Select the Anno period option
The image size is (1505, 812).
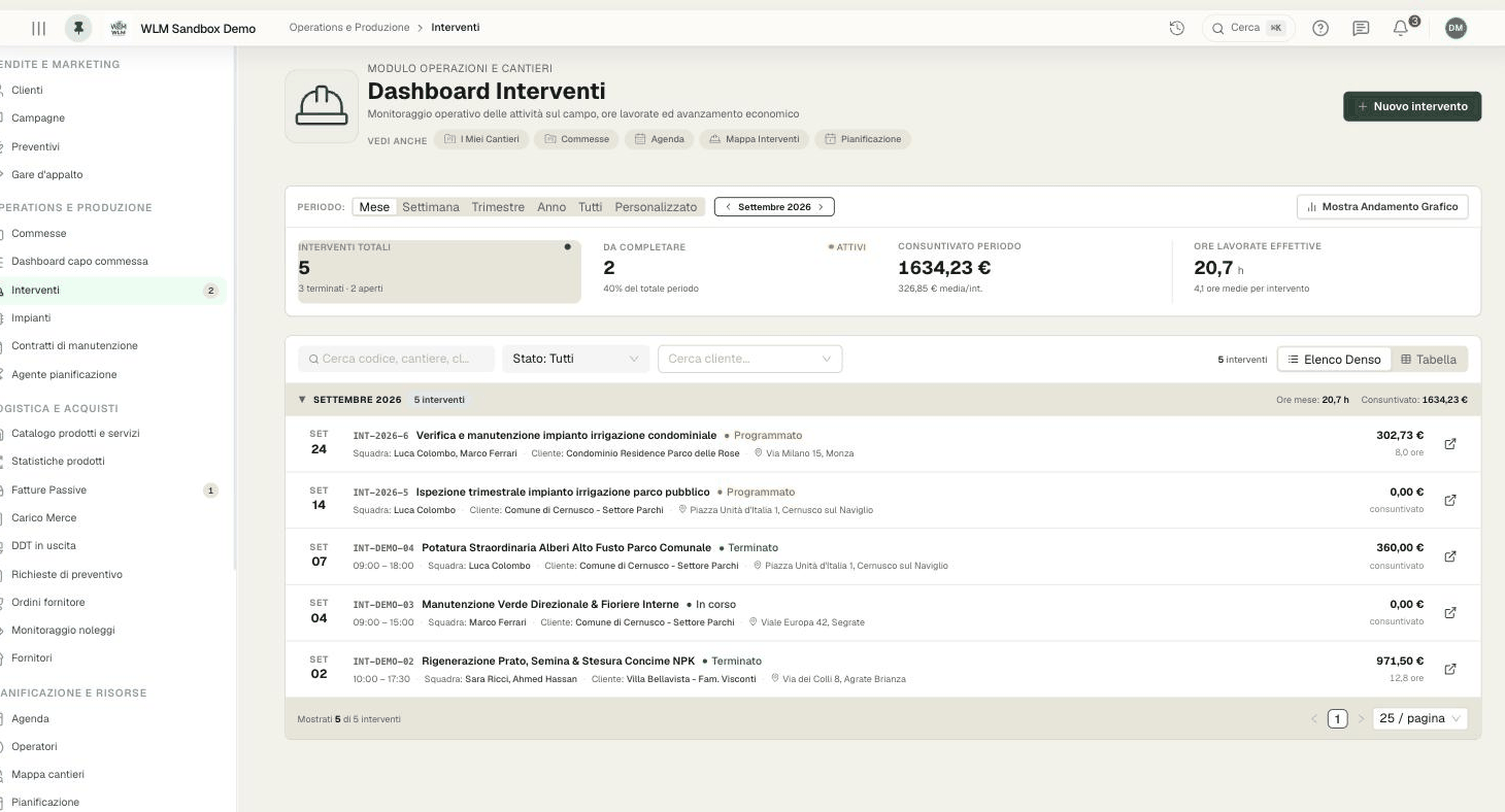point(551,207)
